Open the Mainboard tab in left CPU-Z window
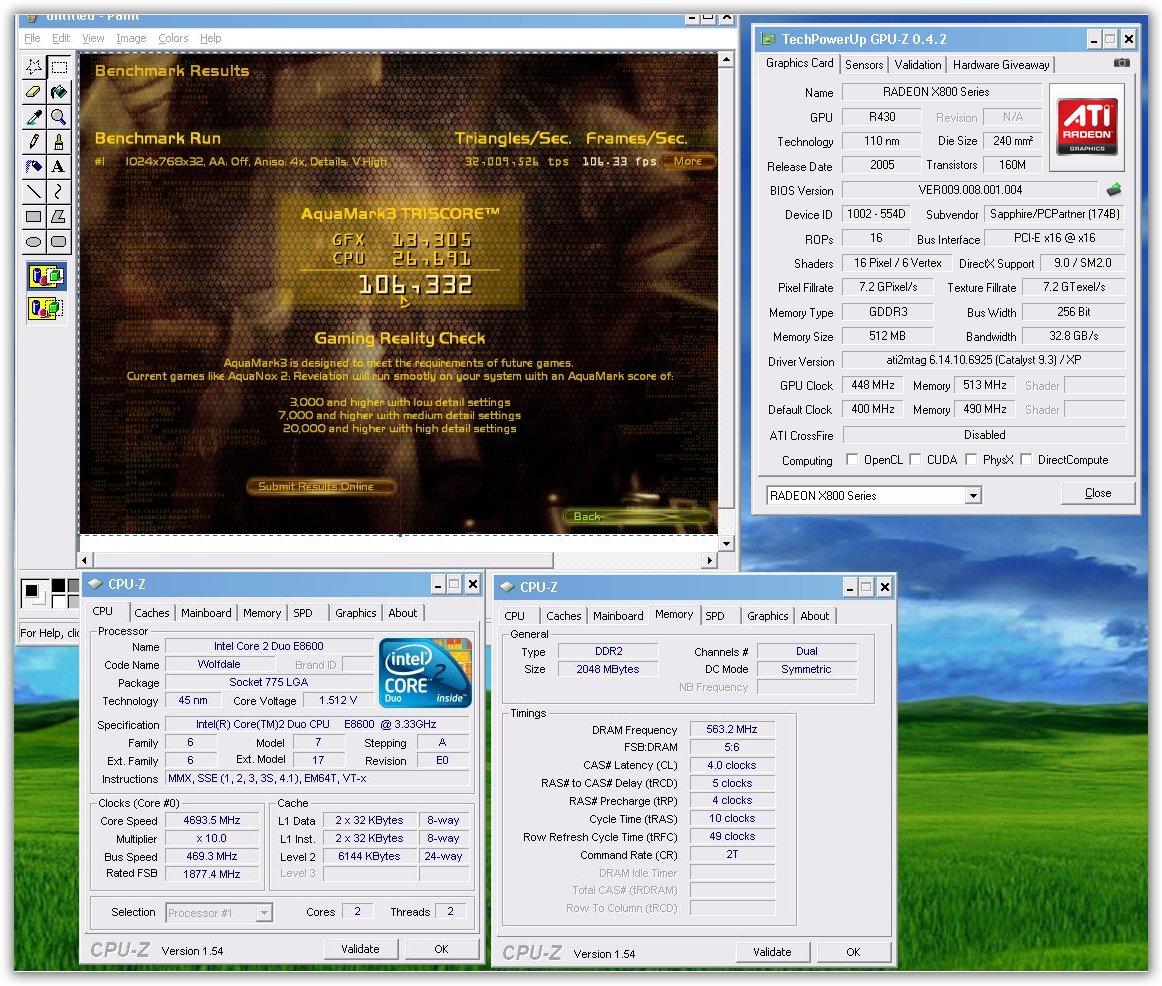This screenshot has height=986, width=1162. (206, 613)
